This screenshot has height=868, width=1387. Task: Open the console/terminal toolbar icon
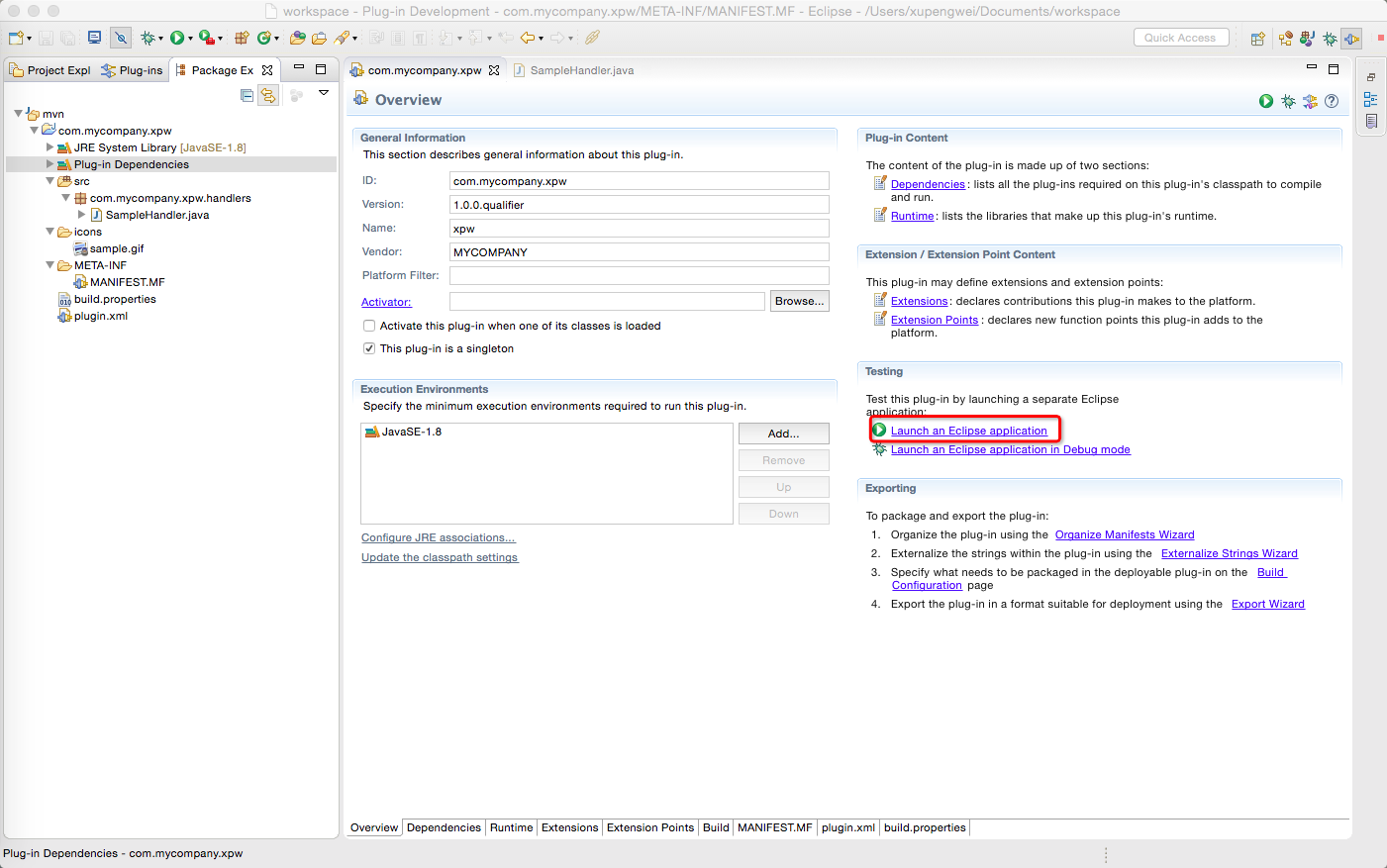pos(94,38)
